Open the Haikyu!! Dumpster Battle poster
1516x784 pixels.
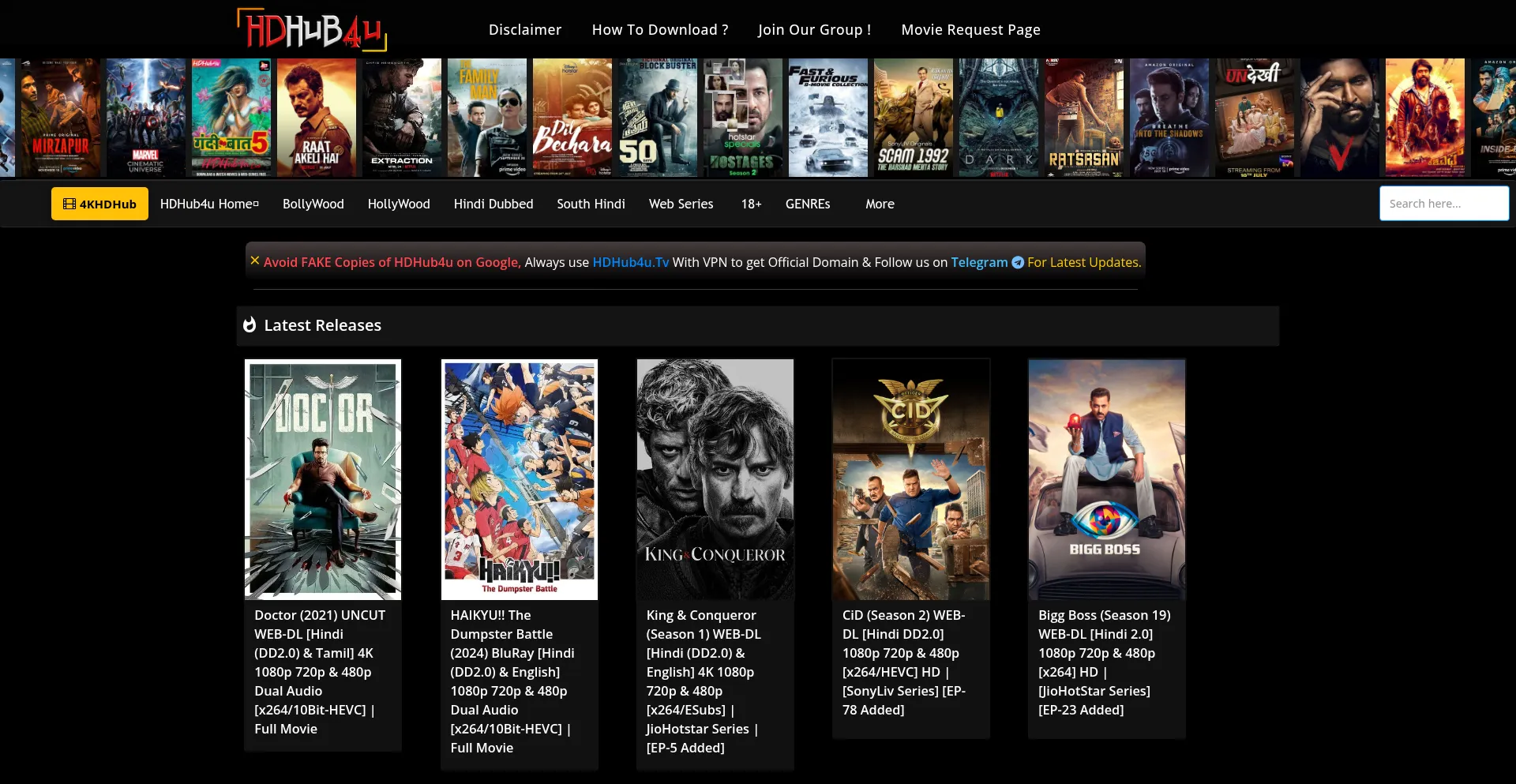[519, 479]
